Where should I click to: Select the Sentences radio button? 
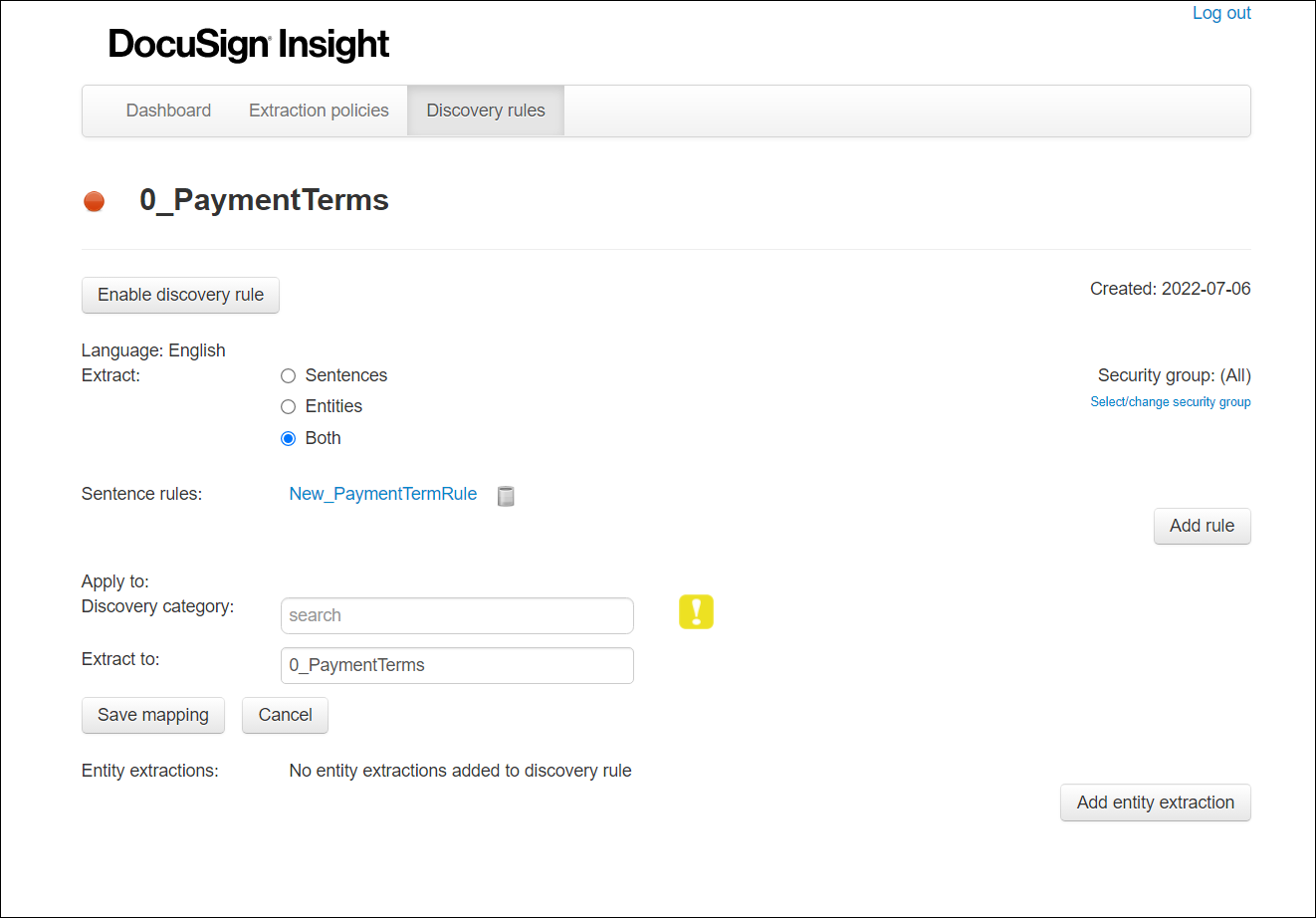pyautogui.click(x=289, y=376)
